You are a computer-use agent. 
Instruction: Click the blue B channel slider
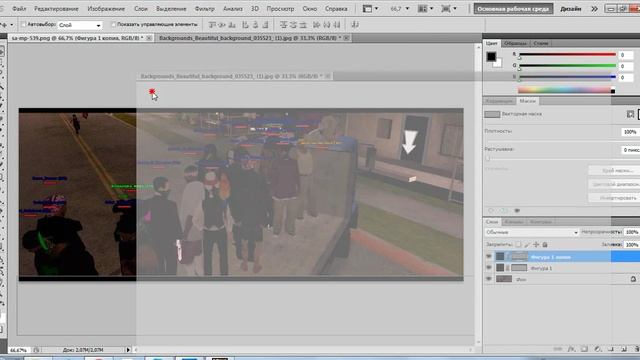(x=567, y=77)
